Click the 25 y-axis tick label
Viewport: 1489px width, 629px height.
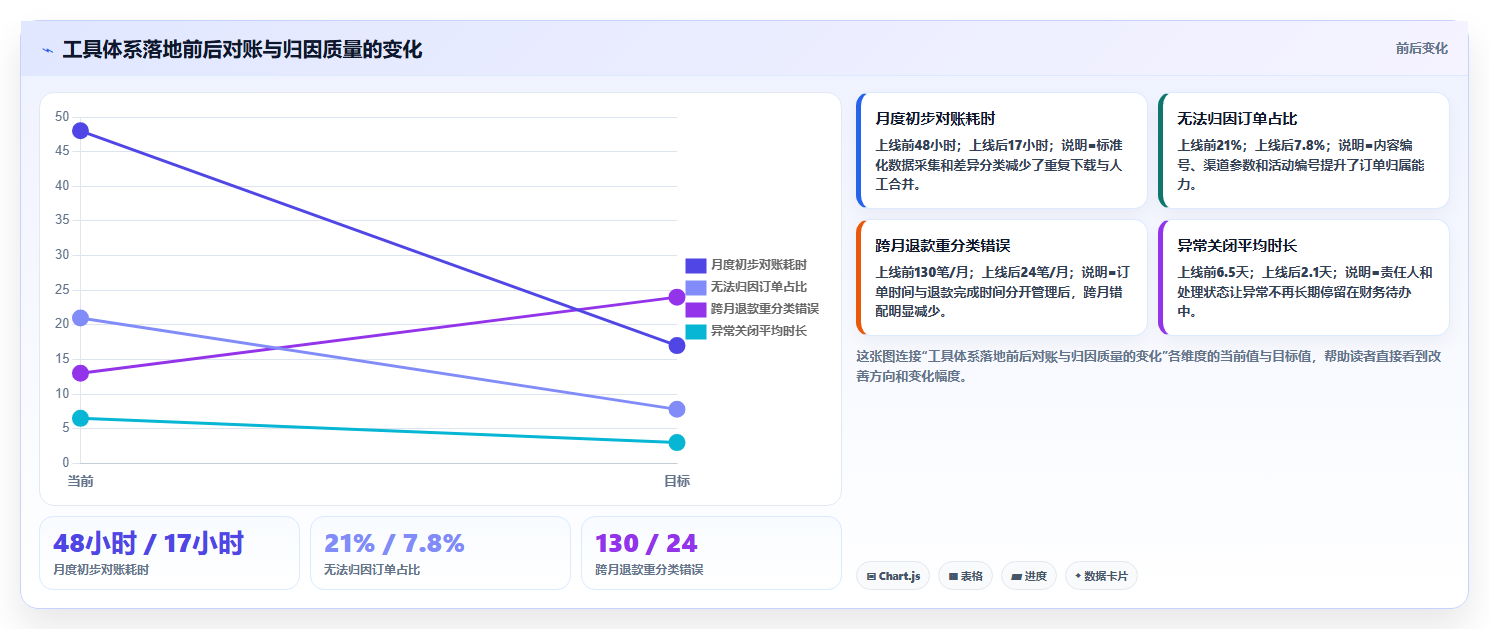point(62,290)
